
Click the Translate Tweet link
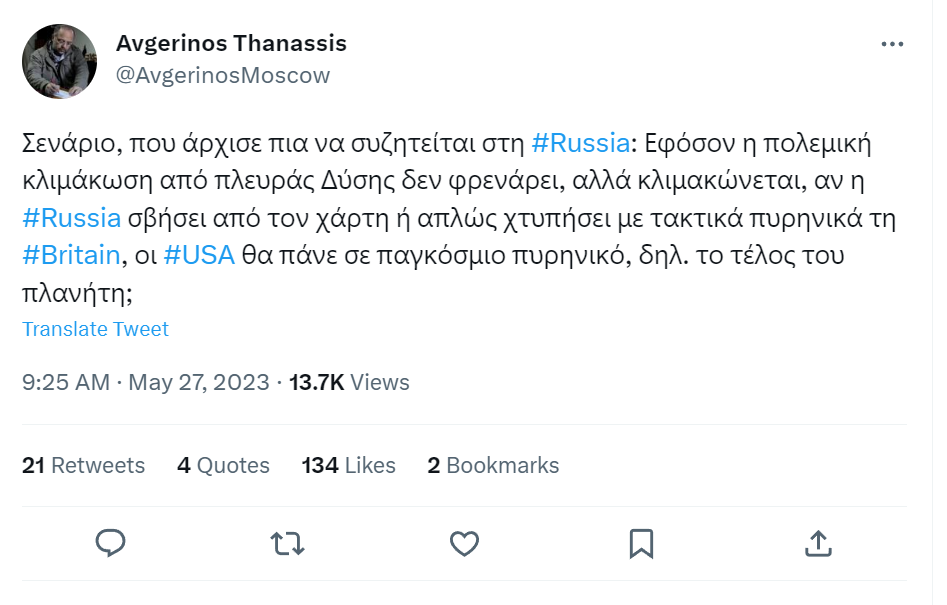(x=95, y=329)
